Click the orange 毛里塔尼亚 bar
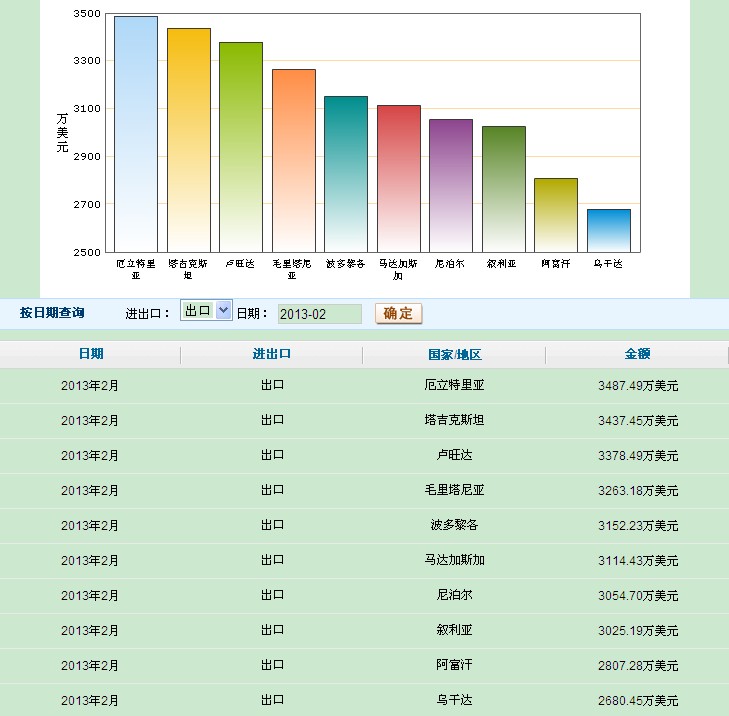Image resolution: width=729 pixels, height=716 pixels. coord(294,161)
